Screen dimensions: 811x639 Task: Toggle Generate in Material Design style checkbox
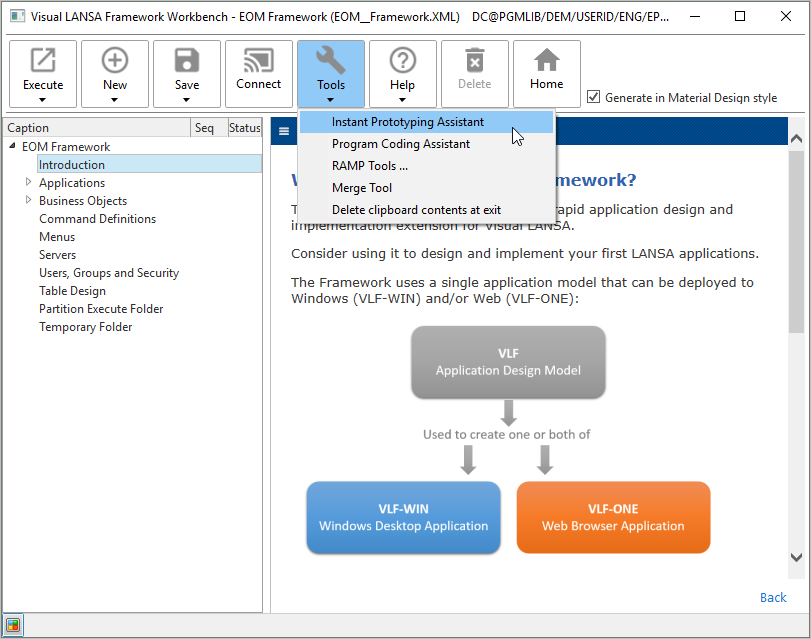pyautogui.click(x=593, y=97)
